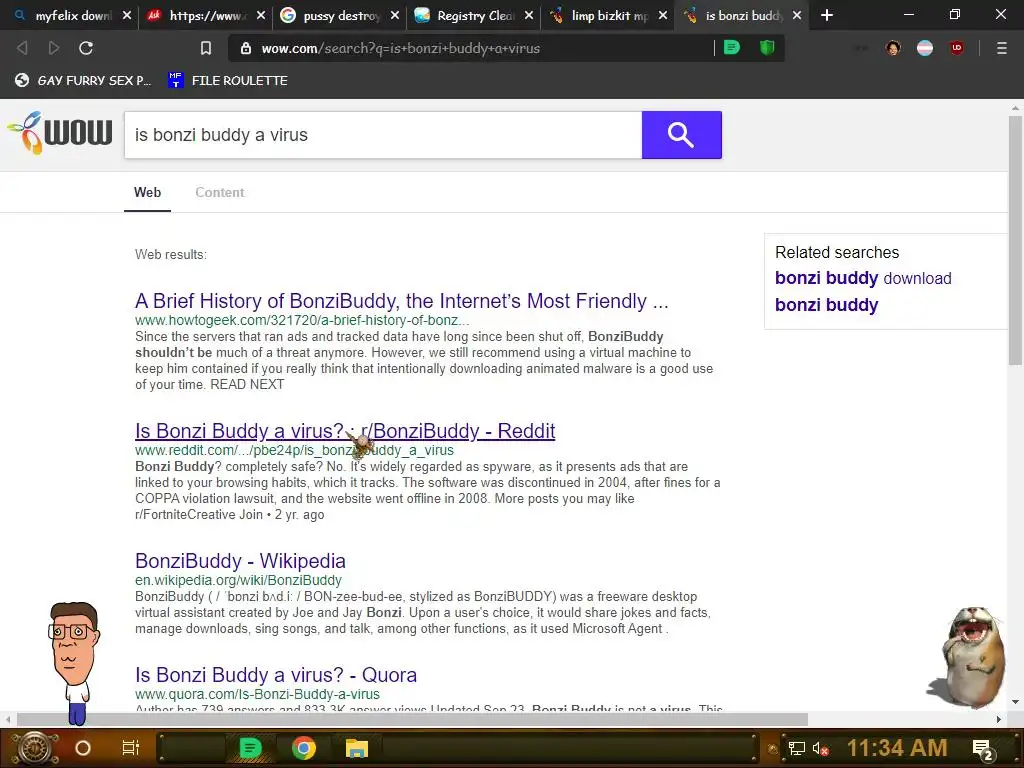Open the FILE ROULETTE bookmark
This screenshot has height=768, width=1024.
228,80
